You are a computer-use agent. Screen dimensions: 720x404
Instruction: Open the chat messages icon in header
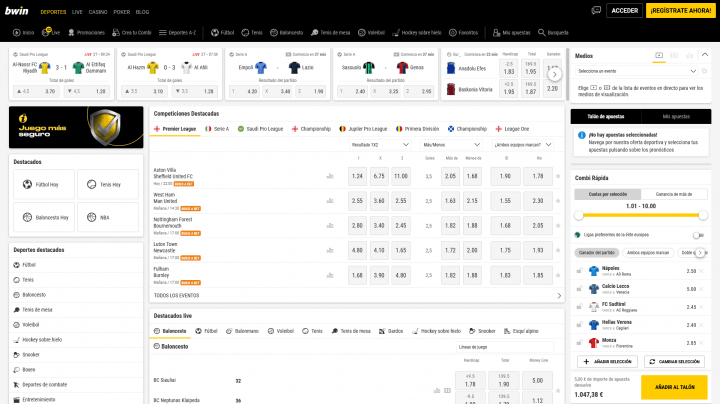tap(596, 10)
